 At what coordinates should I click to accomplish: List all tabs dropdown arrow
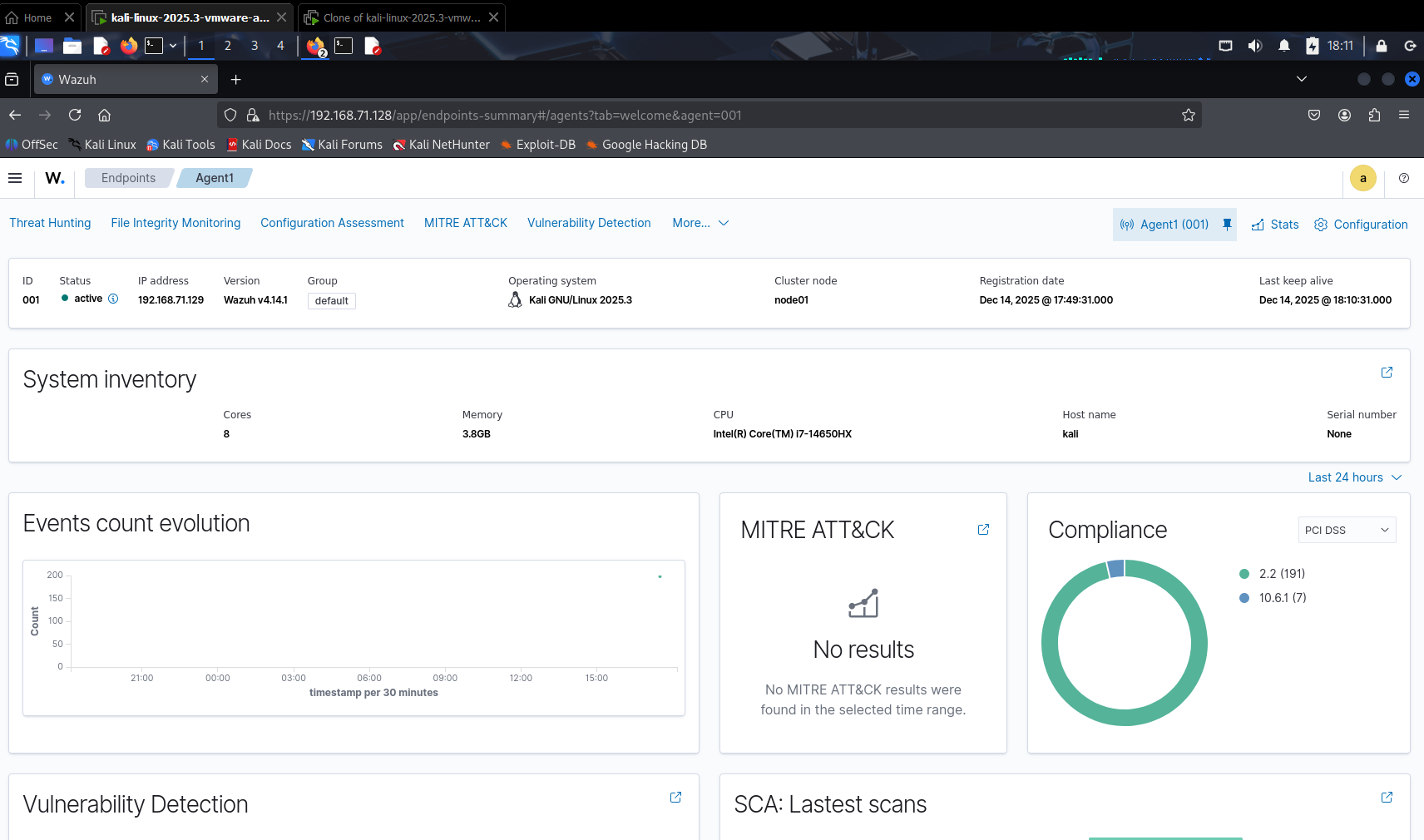[1302, 79]
